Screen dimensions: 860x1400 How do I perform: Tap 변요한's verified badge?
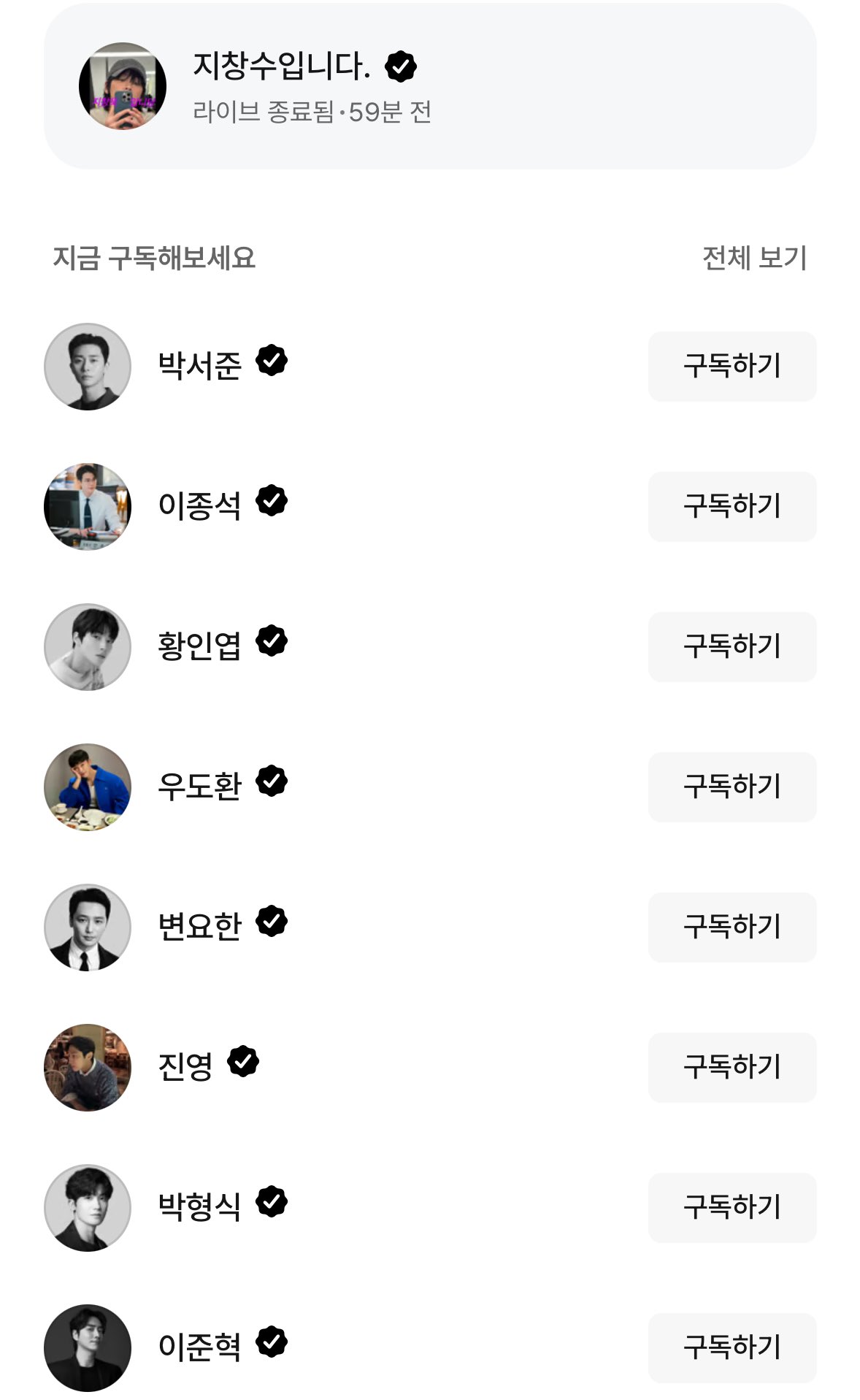tap(272, 922)
